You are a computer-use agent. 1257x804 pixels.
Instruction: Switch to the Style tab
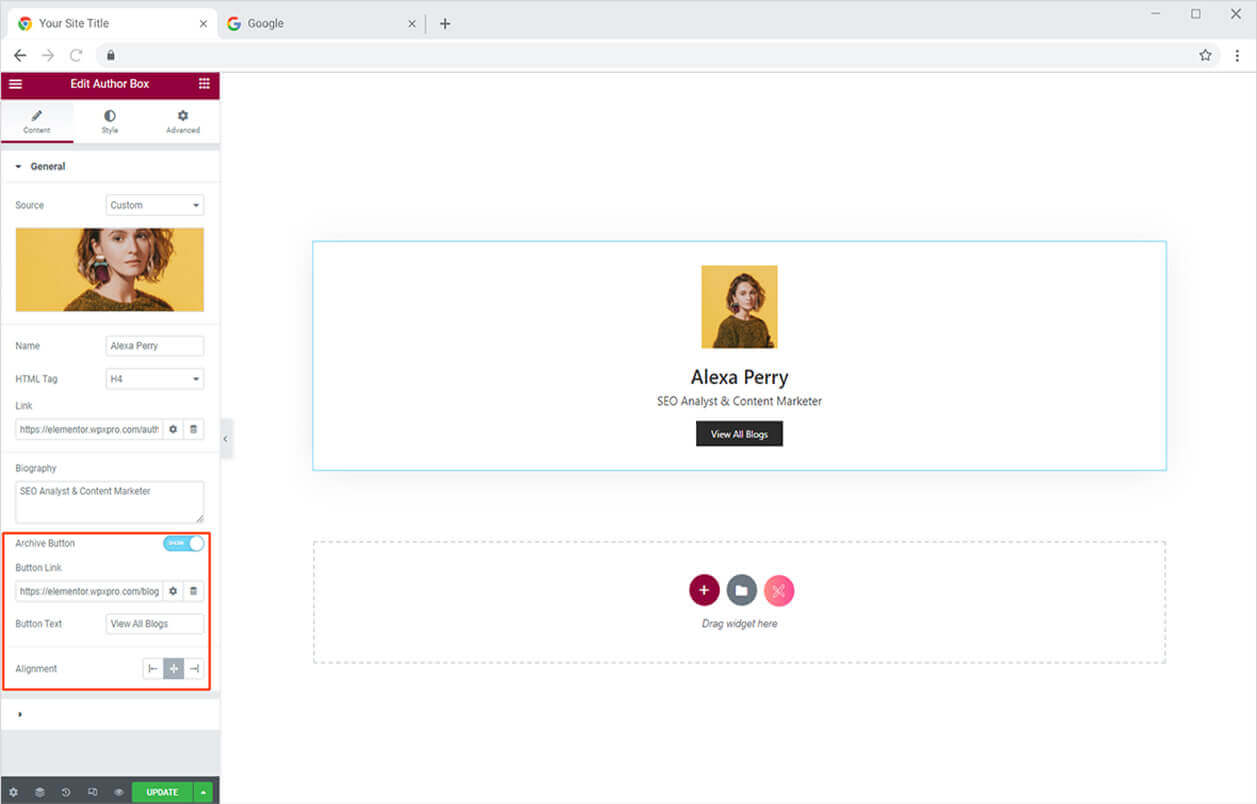click(x=109, y=121)
